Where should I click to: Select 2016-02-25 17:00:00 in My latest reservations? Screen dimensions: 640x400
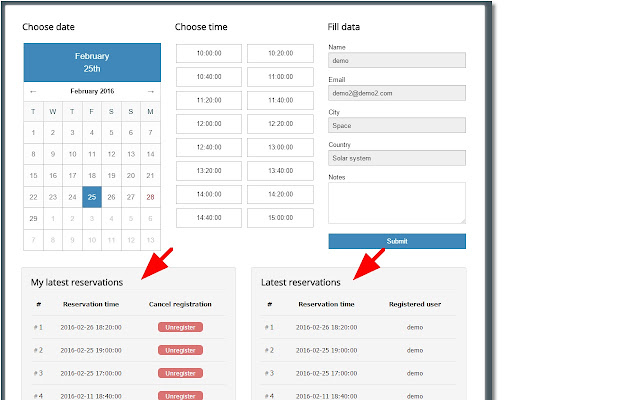91,373
